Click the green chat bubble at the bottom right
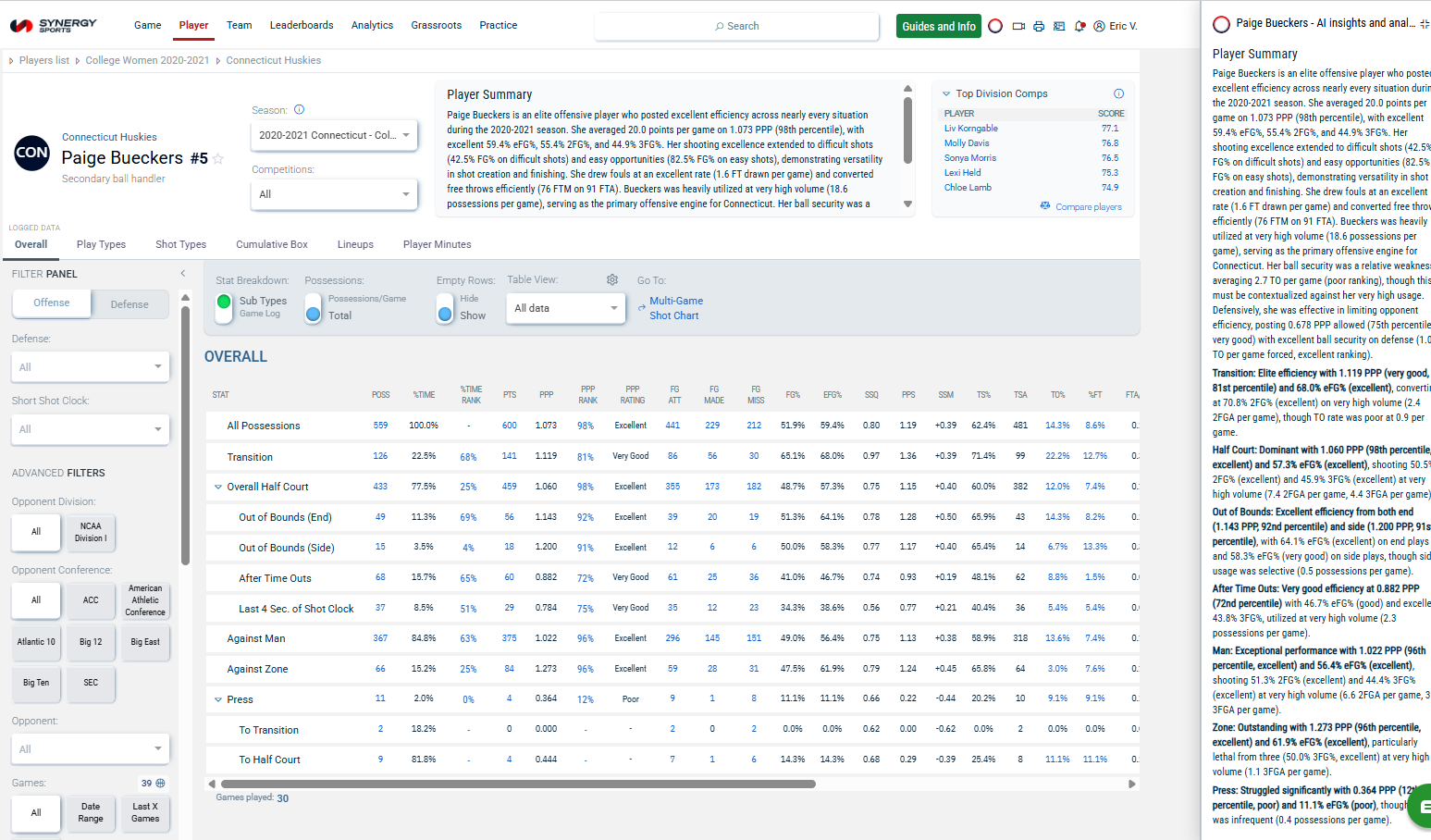The width and height of the screenshot is (1431, 840). 1422,807
